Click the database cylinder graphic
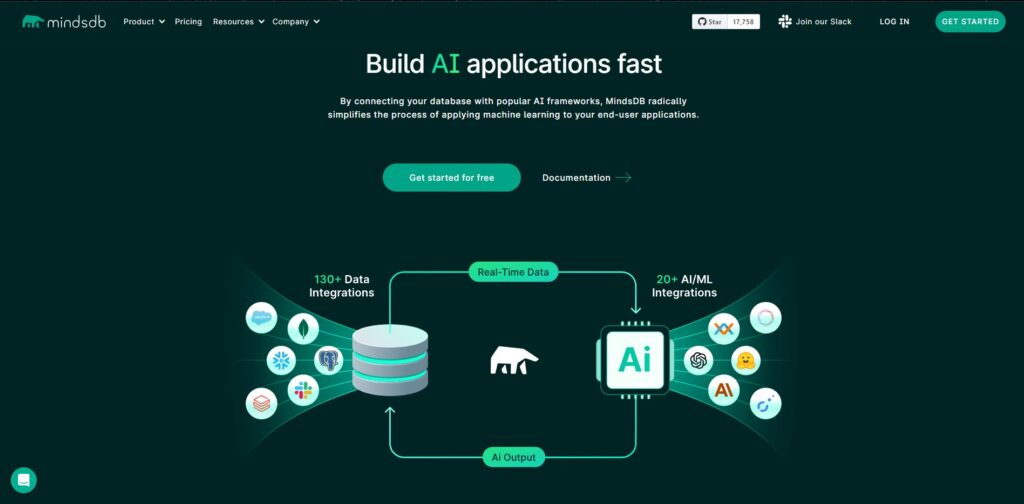Viewport: 1024px width, 504px height. [x=390, y=360]
